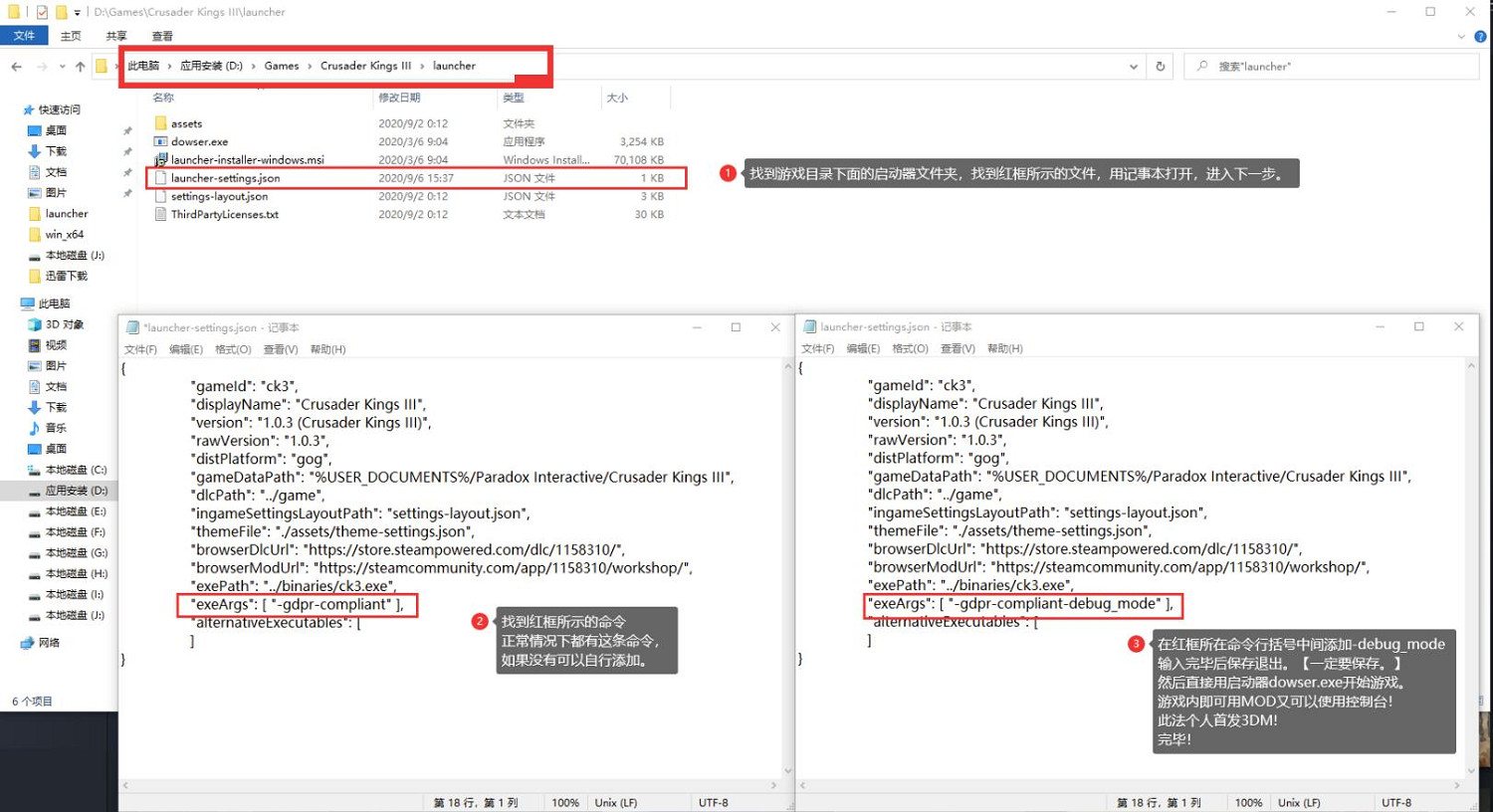Select 本地磁盘 (C:) in the sidebar
Image resolution: width=1493 pixels, height=812 pixels.
point(76,470)
